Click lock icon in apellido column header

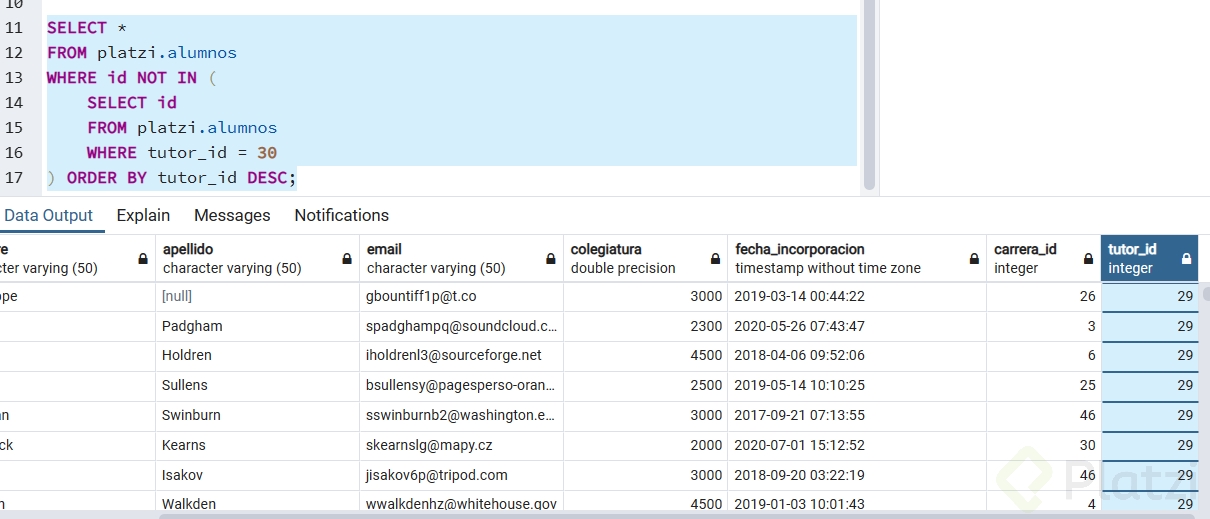pos(347,259)
